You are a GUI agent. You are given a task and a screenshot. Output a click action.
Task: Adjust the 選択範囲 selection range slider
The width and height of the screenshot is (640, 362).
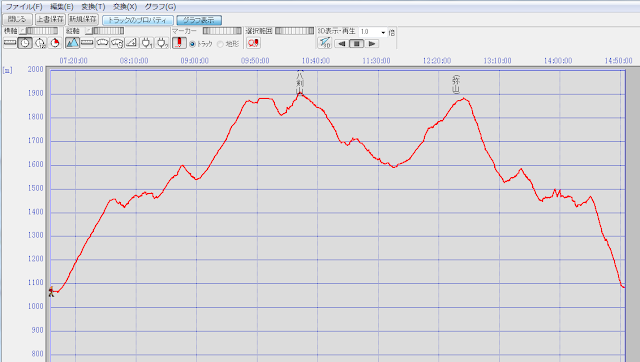click(x=294, y=31)
